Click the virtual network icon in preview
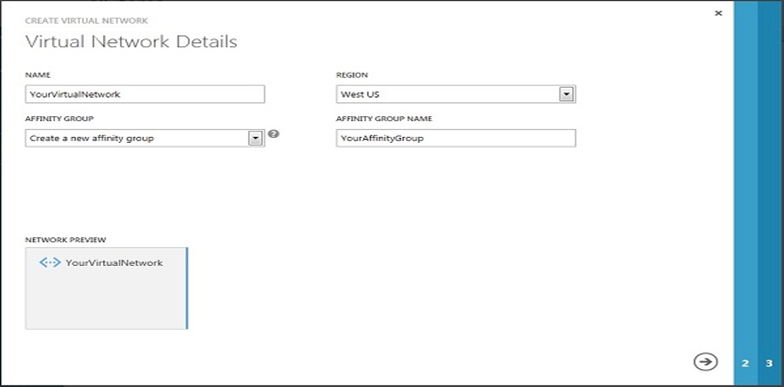The width and height of the screenshot is (784, 387). click(x=50, y=262)
